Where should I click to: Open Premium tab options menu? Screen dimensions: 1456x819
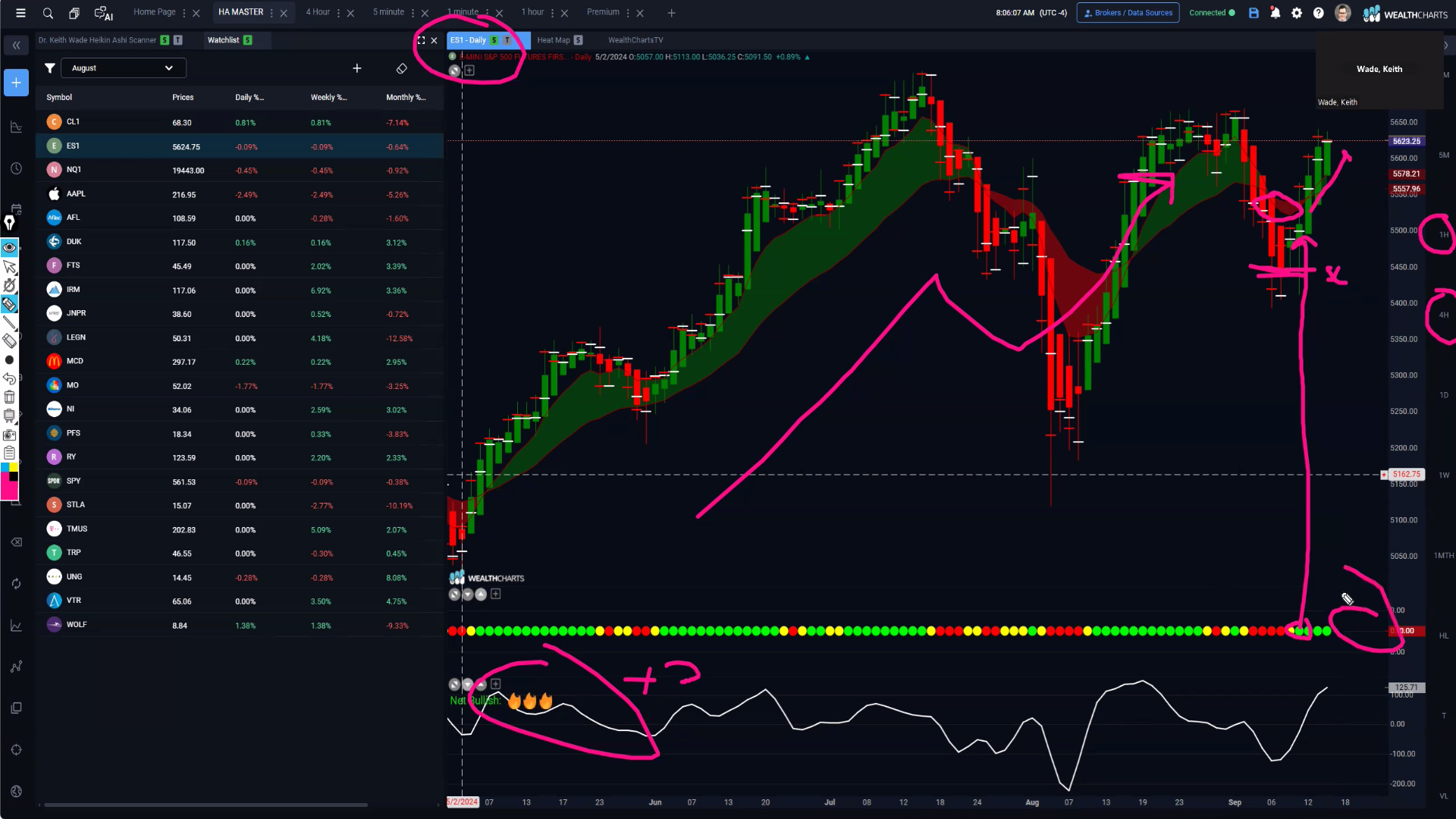[628, 13]
